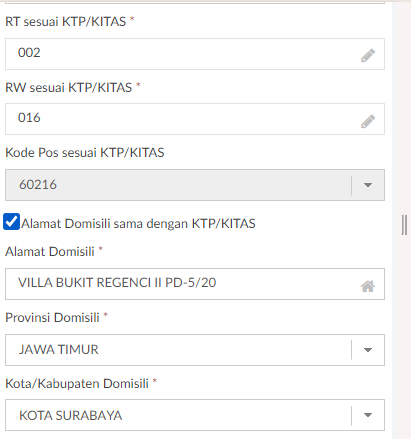
Task: Uncheck Alamat Domisili sama dengan KTP/KITAS checkbox
Action: (x=11, y=222)
